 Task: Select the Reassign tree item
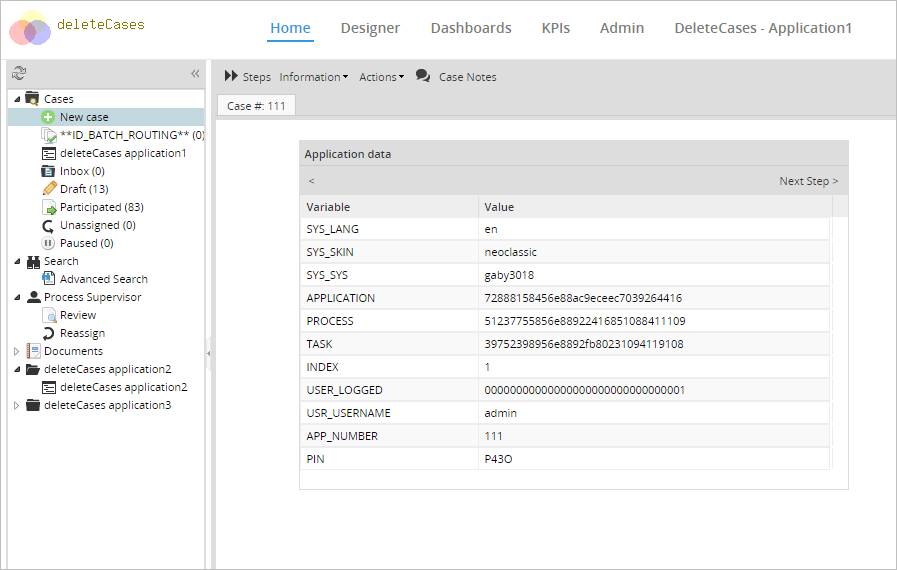[82, 333]
